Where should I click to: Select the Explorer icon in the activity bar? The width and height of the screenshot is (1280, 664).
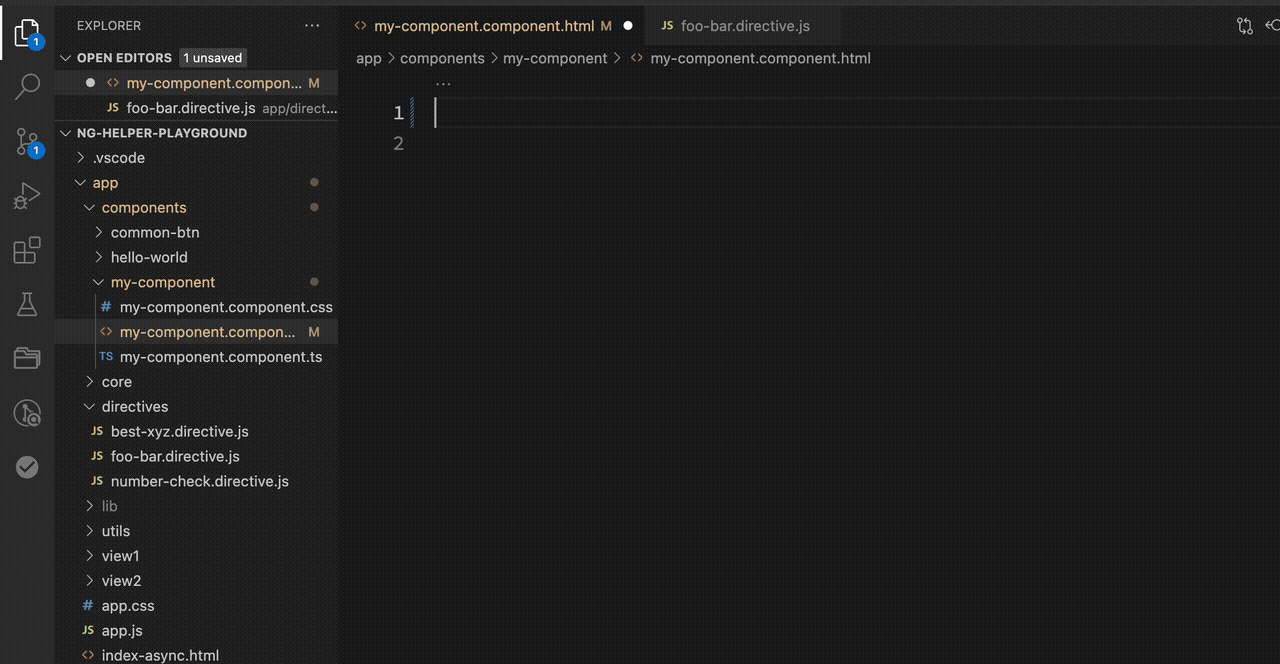[x=27, y=32]
